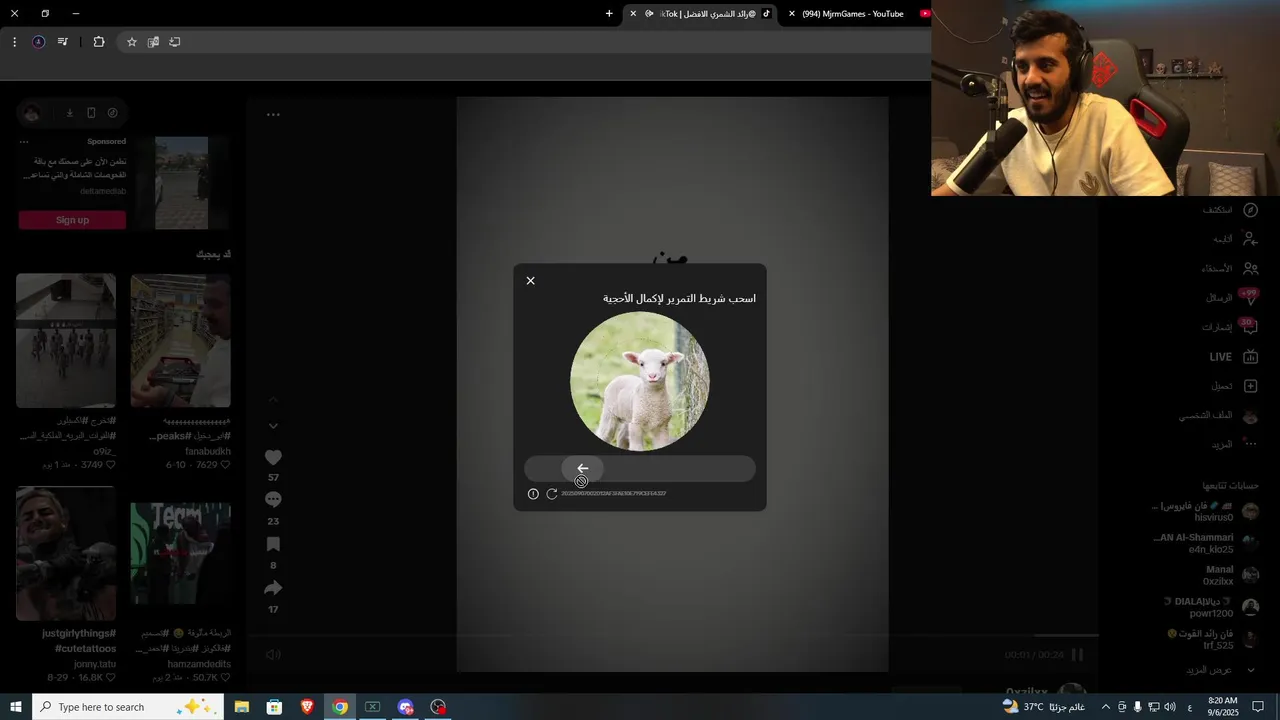
Task: Pause the TikTok video
Action: (x=1077, y=655)
